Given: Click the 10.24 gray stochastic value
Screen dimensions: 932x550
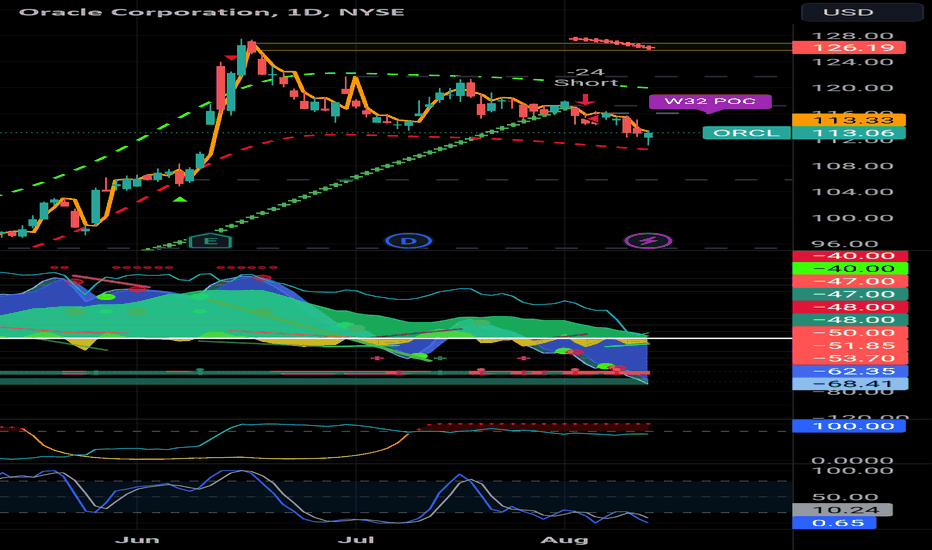Looking at the screenshot, I should tap(843, 510).
